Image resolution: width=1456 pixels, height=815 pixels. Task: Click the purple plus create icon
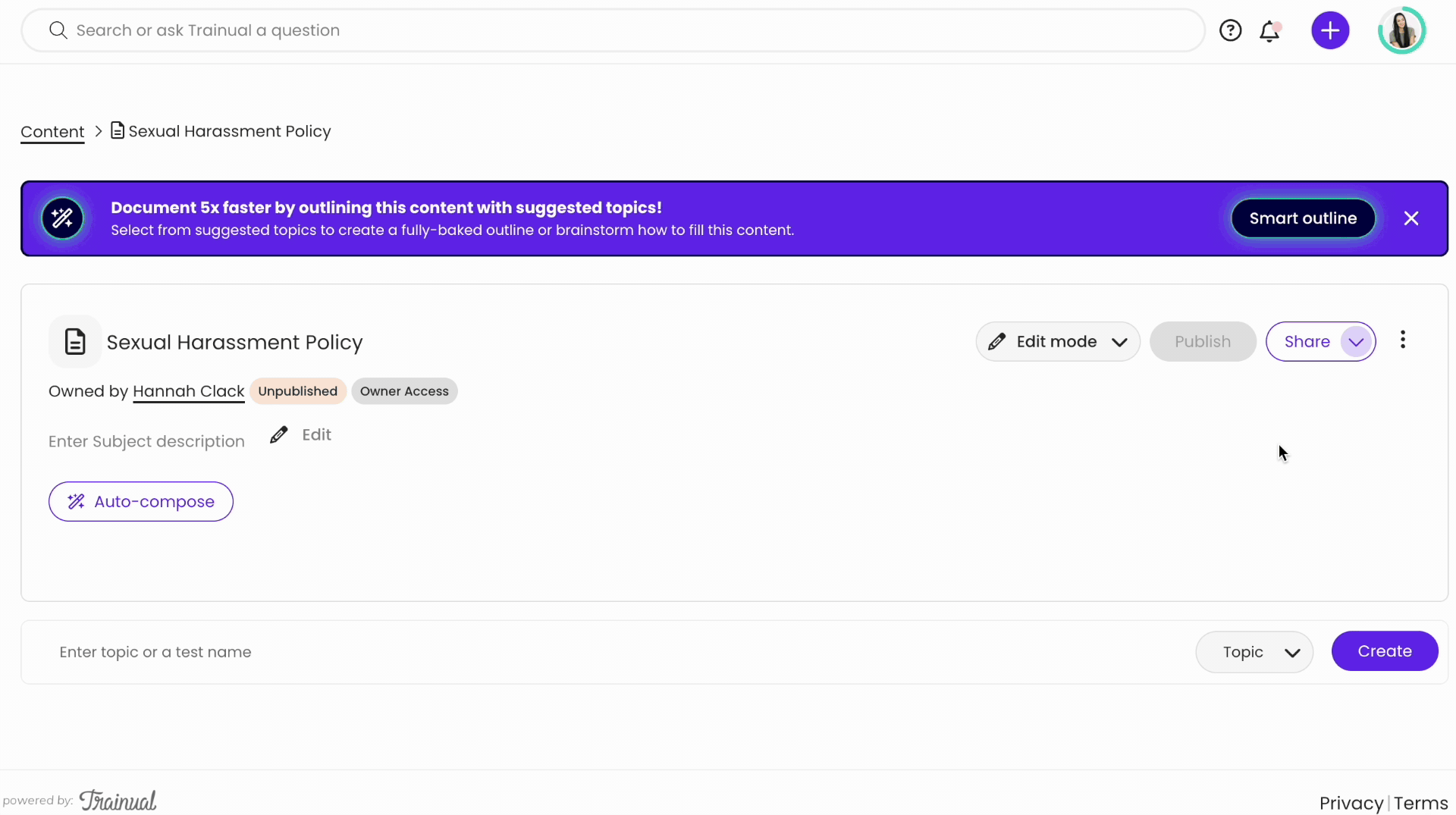(x=1330, y=30)
